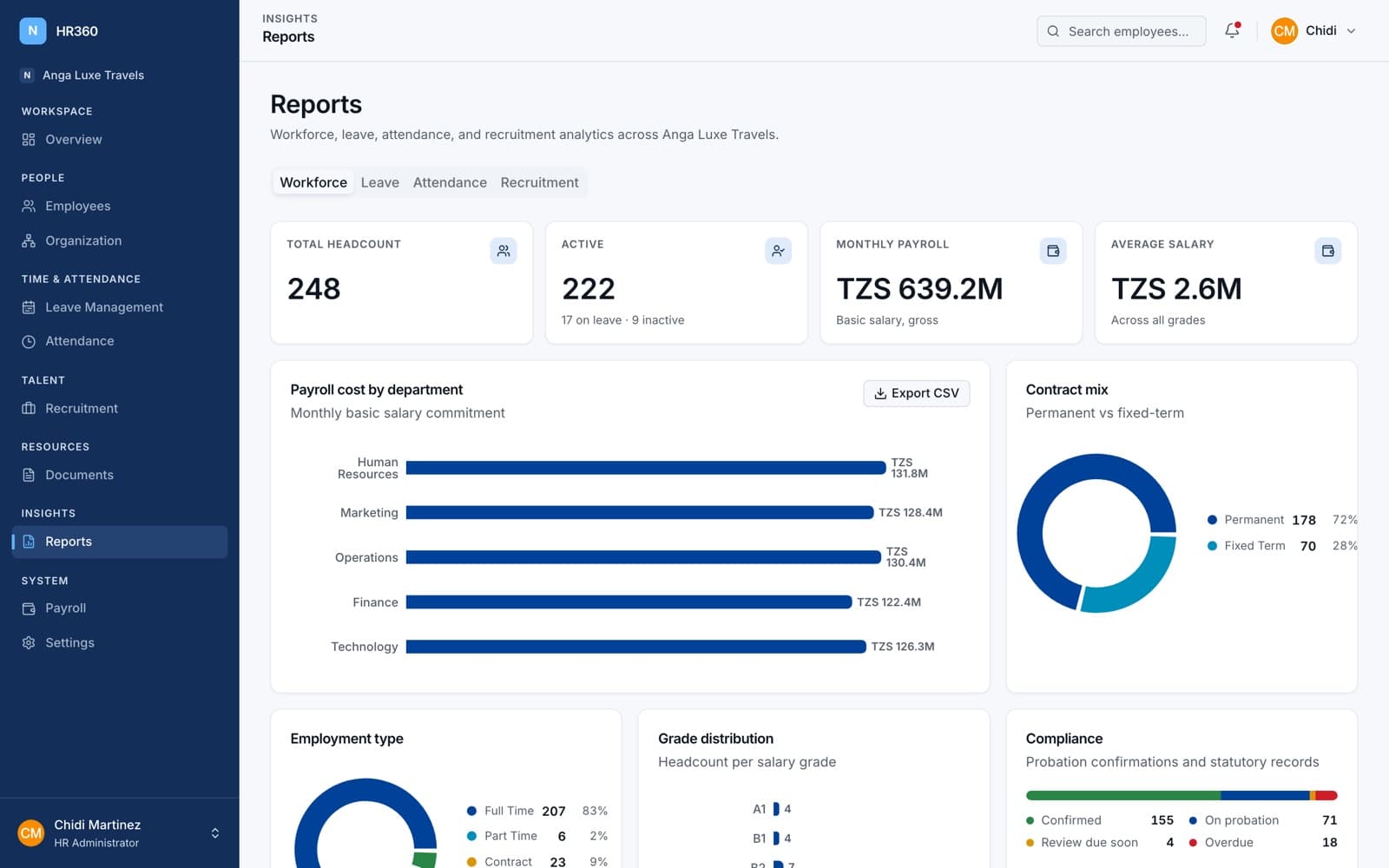Switch to the Attendance tab
The width and height of the screenshot is (1389, 868).
click(450, 182)
